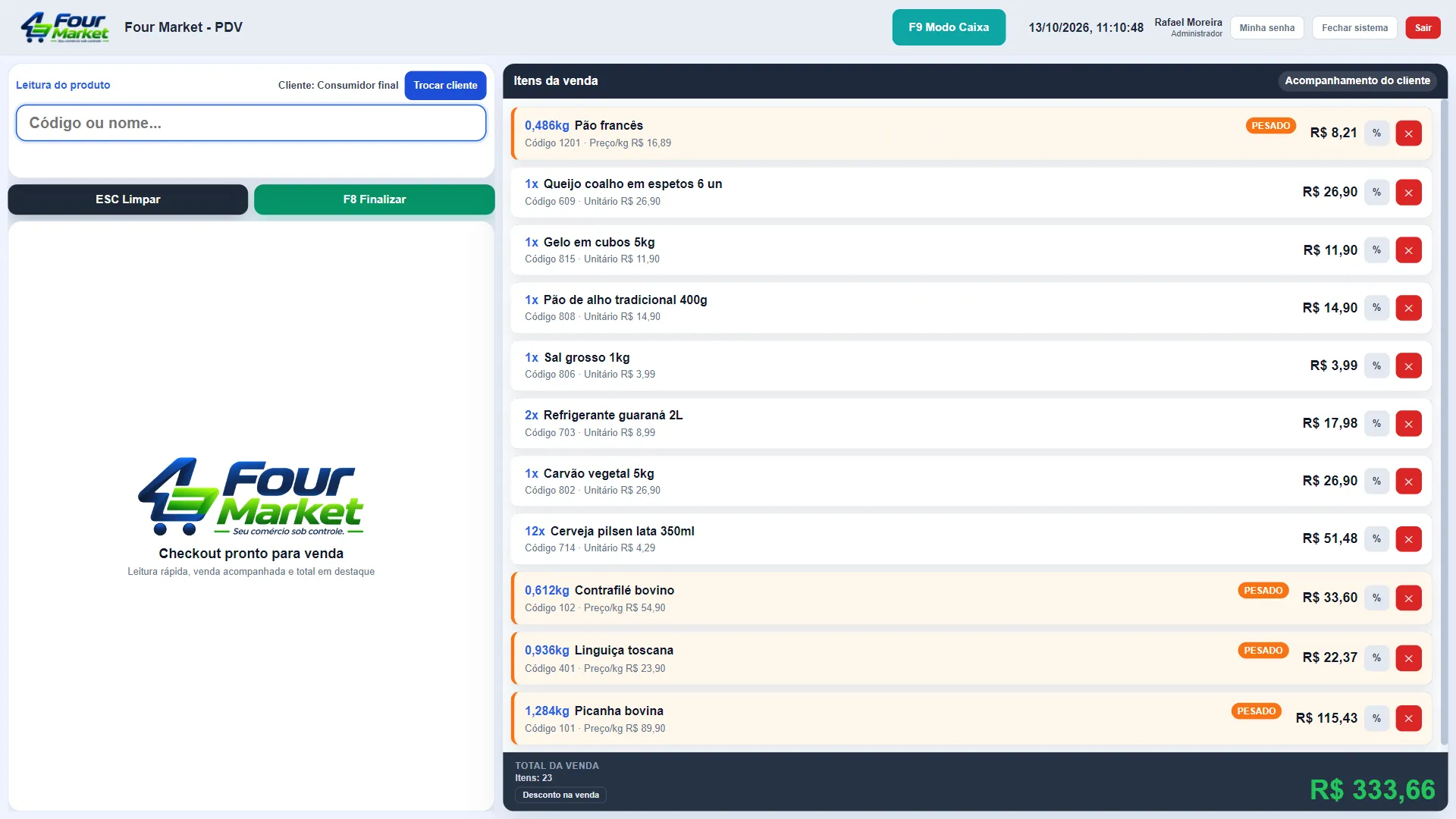Clear the sale with ESC Limpar
Viewport: 1456px width, 819px height.
pyautogui.click(x=127, y=199)
